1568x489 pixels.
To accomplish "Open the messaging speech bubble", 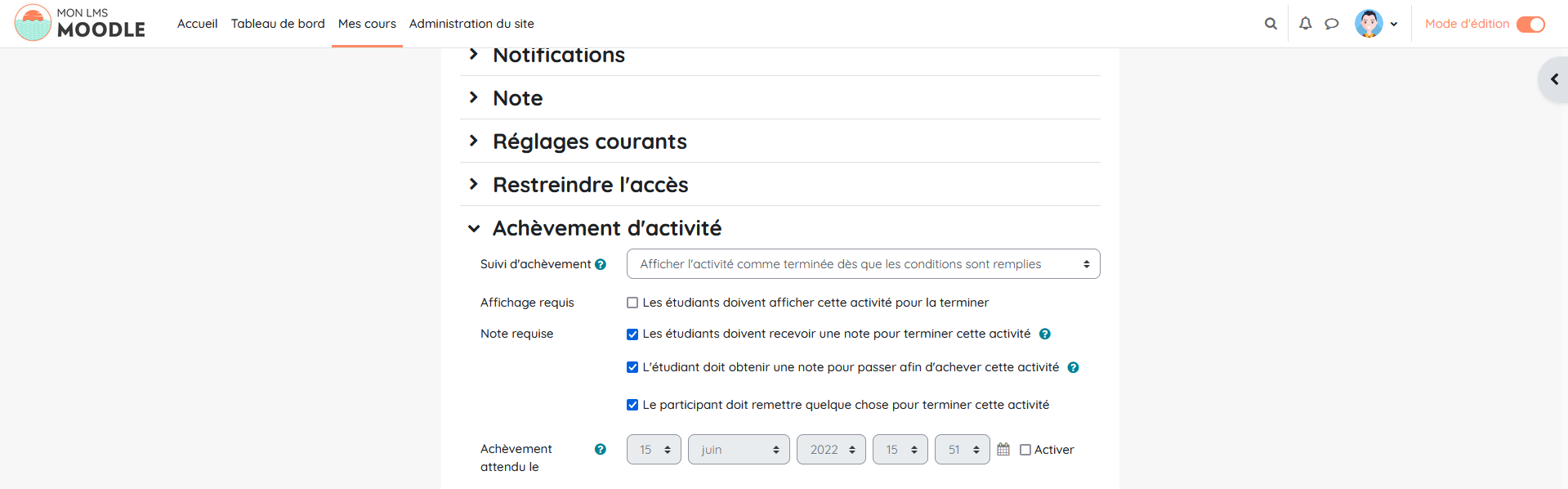I will (1332, 24).
